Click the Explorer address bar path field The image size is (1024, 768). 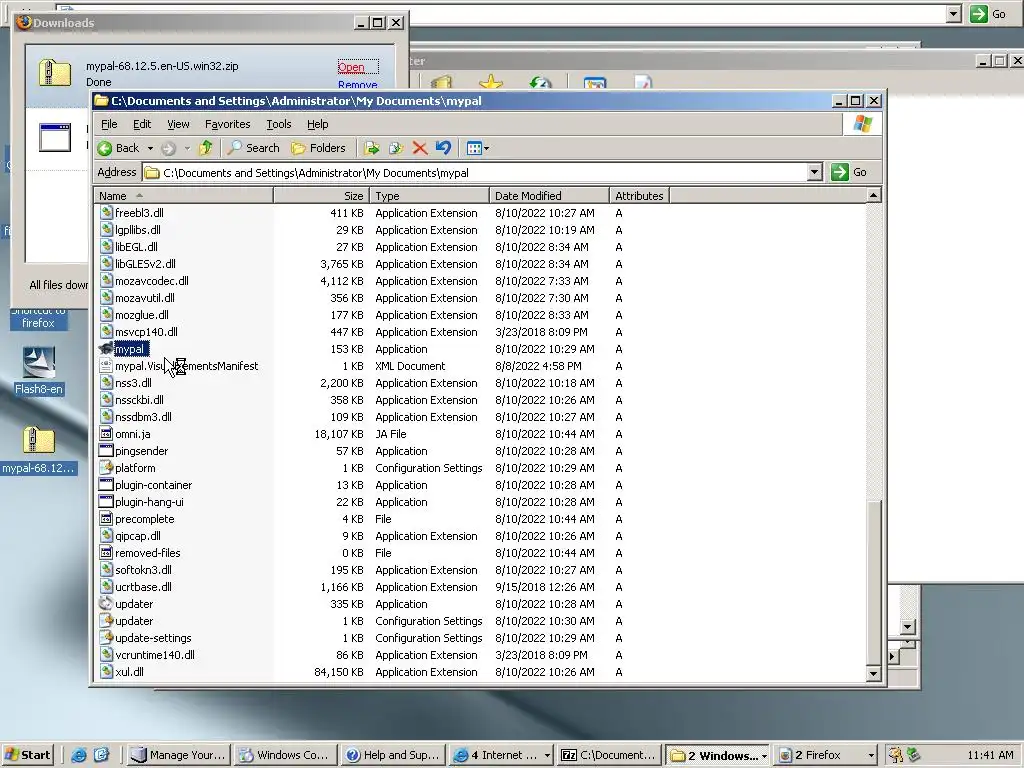click(475, 172)
